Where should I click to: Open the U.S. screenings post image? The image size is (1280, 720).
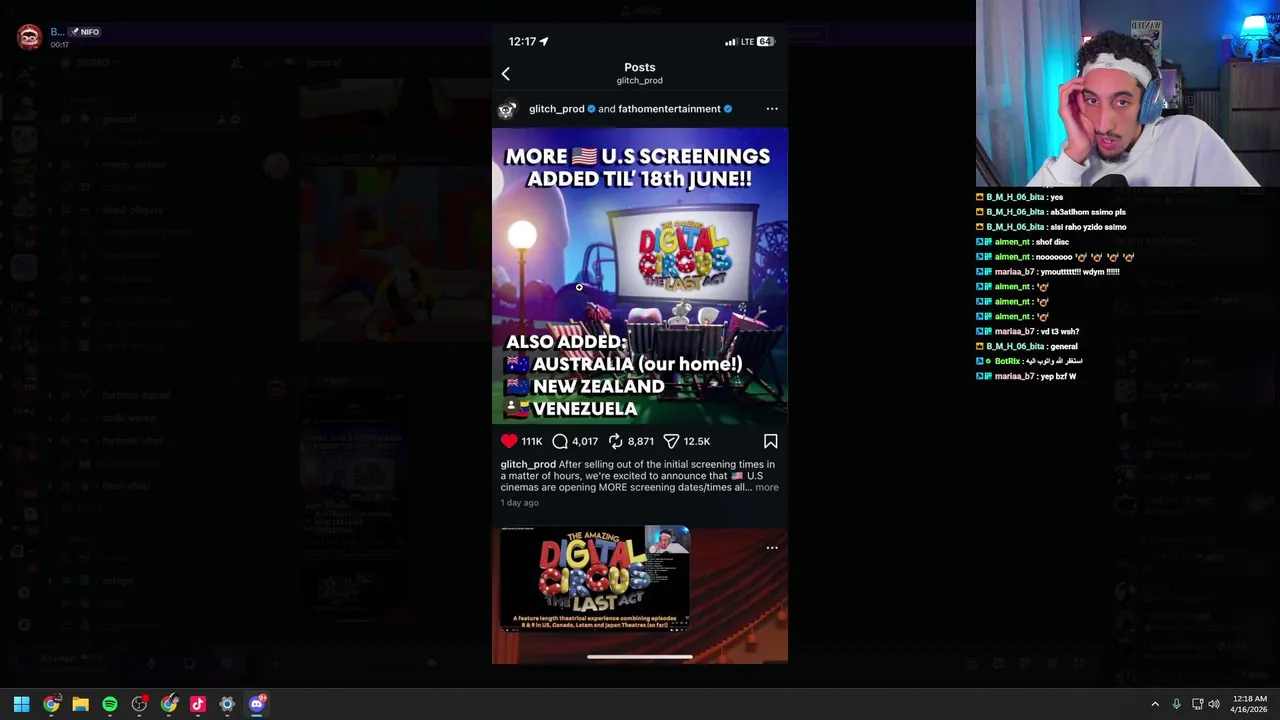640,276
